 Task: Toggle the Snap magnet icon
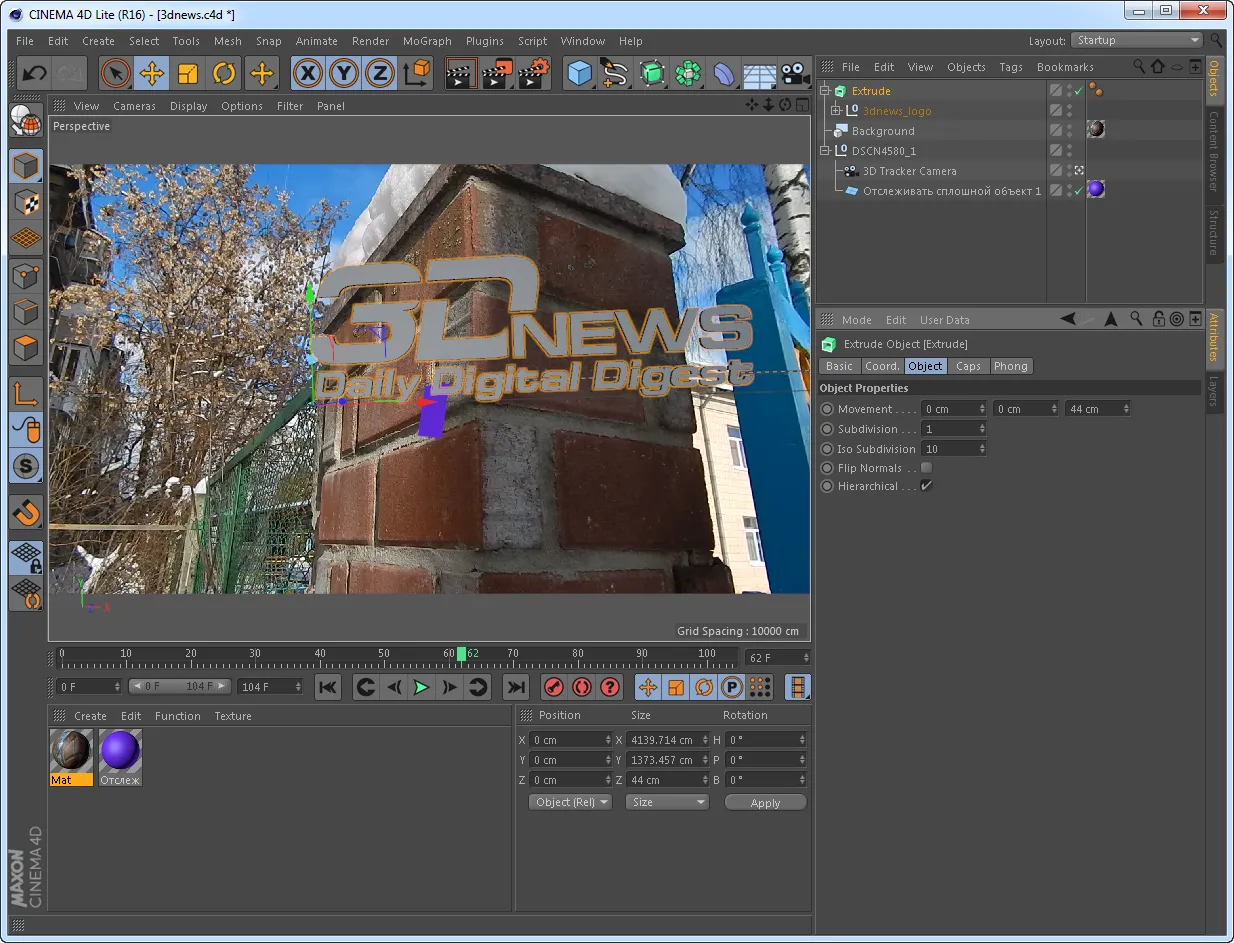click(x=26, y=513)
